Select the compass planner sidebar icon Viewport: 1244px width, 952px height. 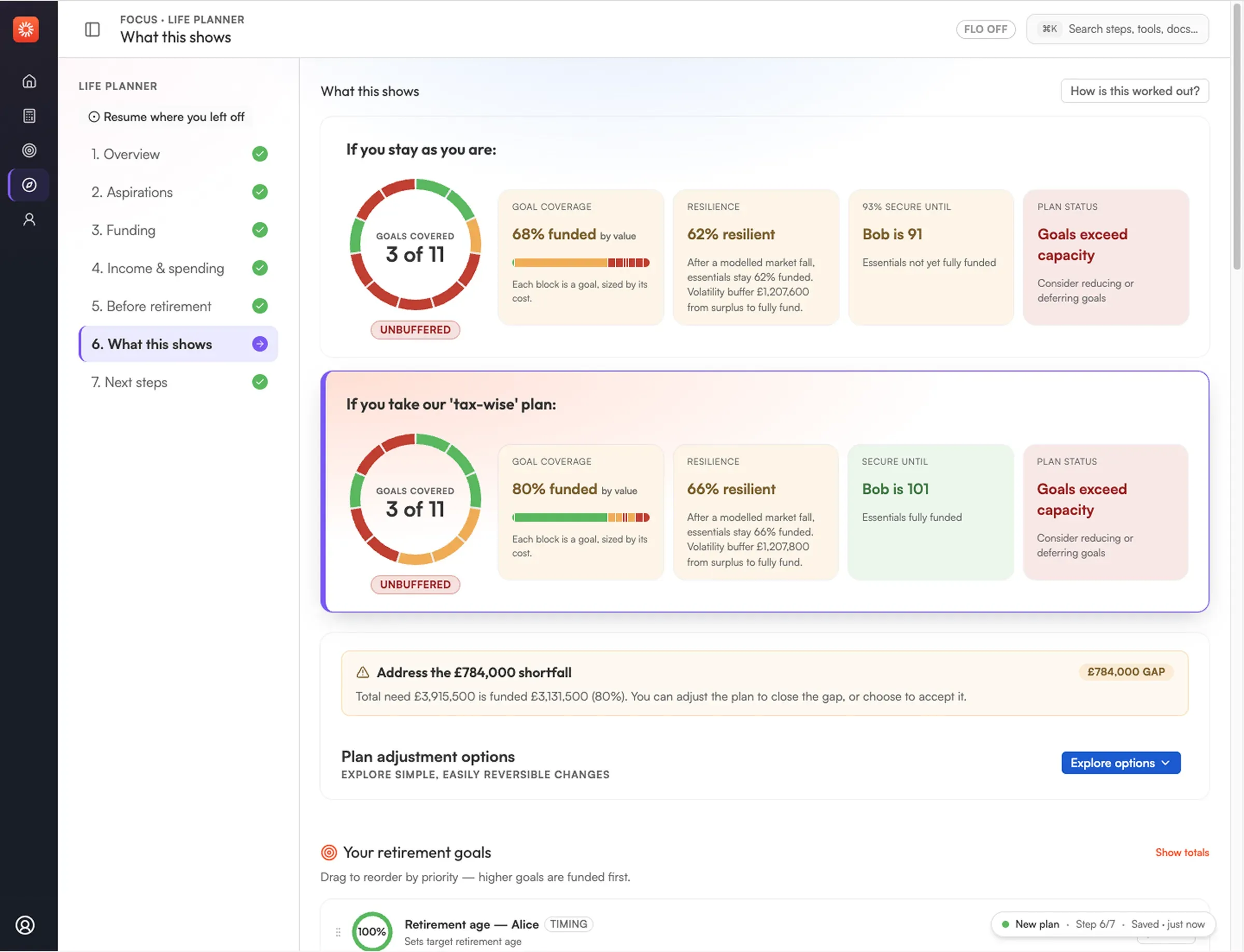click(29, 184)
